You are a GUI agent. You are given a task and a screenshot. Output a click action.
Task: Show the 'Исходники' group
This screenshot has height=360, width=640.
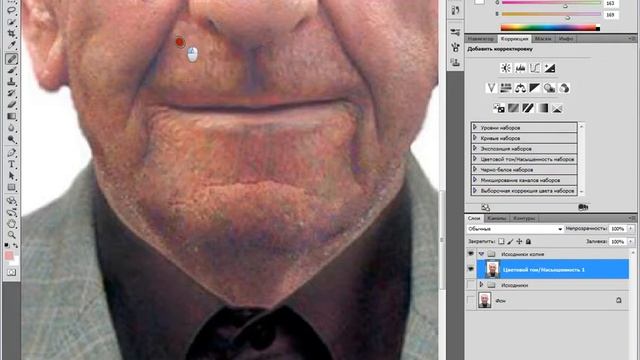point(471,285)
